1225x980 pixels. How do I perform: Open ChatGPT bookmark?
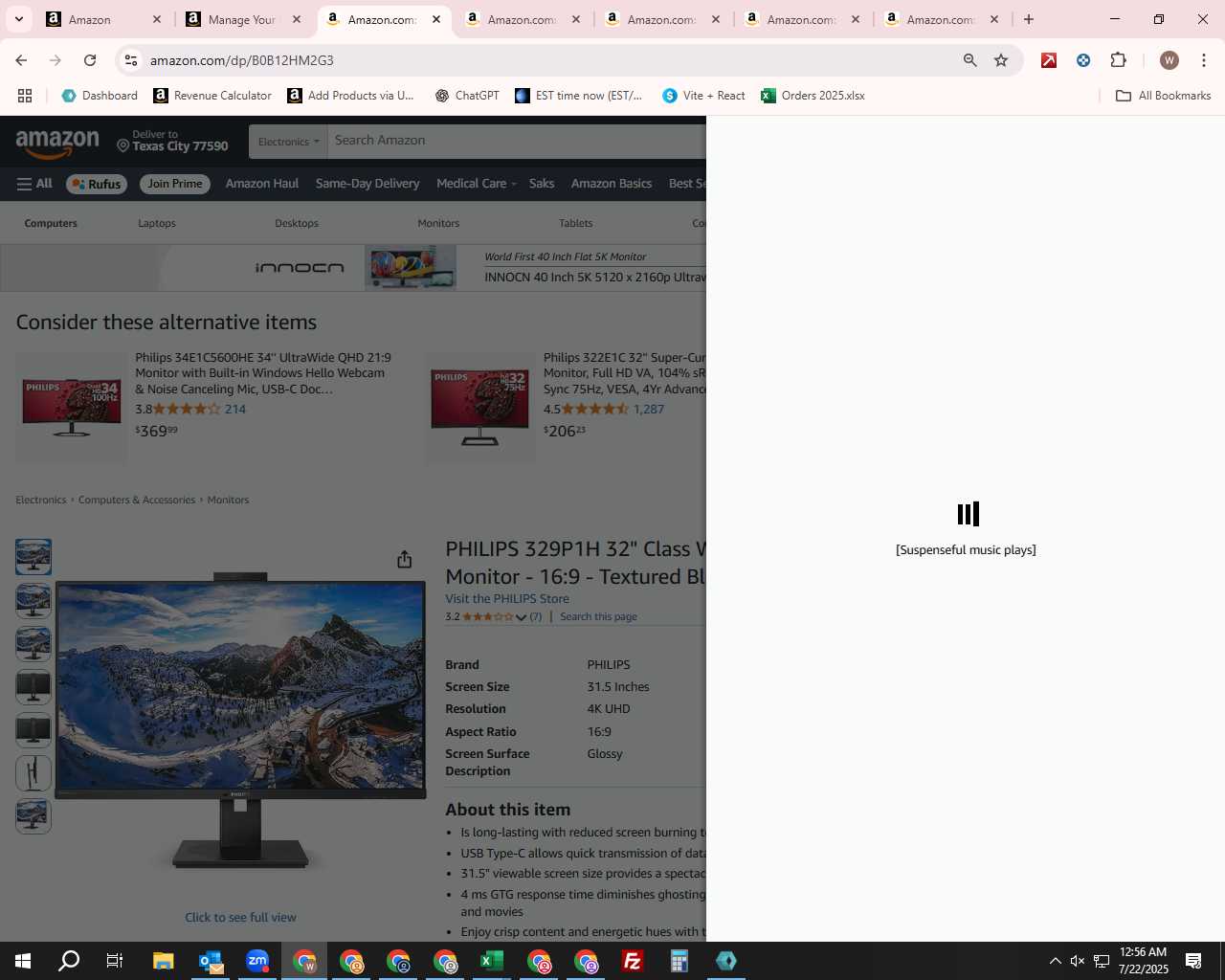tap(467, 96)
